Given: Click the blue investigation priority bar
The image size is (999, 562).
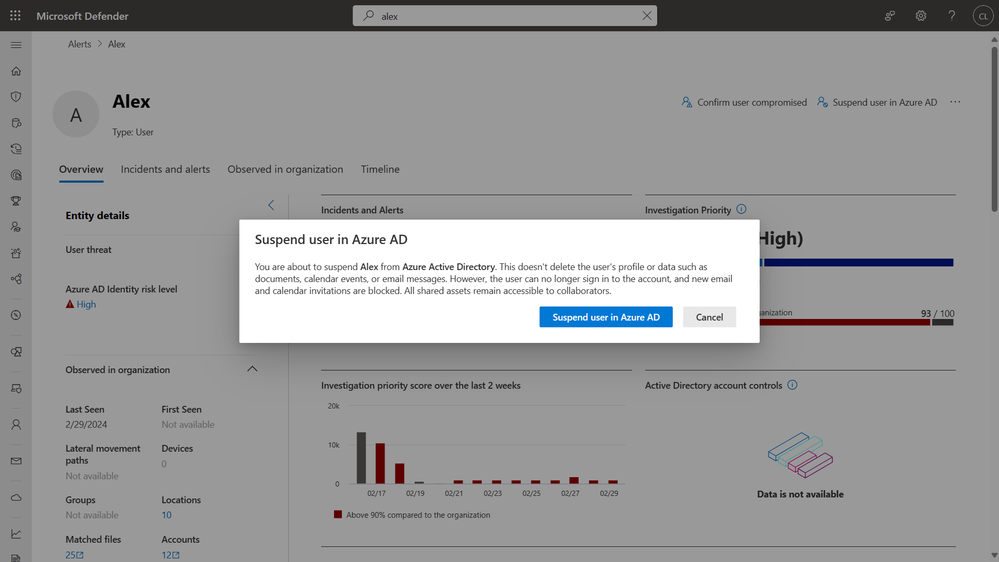Looking at the screenshot, I should (x=856, y=263).
